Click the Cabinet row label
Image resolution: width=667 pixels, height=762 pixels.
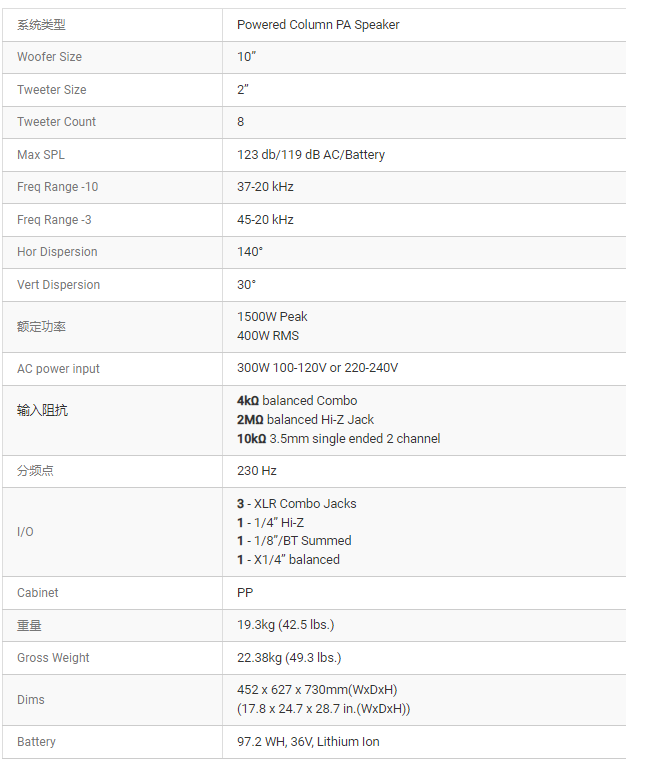point(38,593)
